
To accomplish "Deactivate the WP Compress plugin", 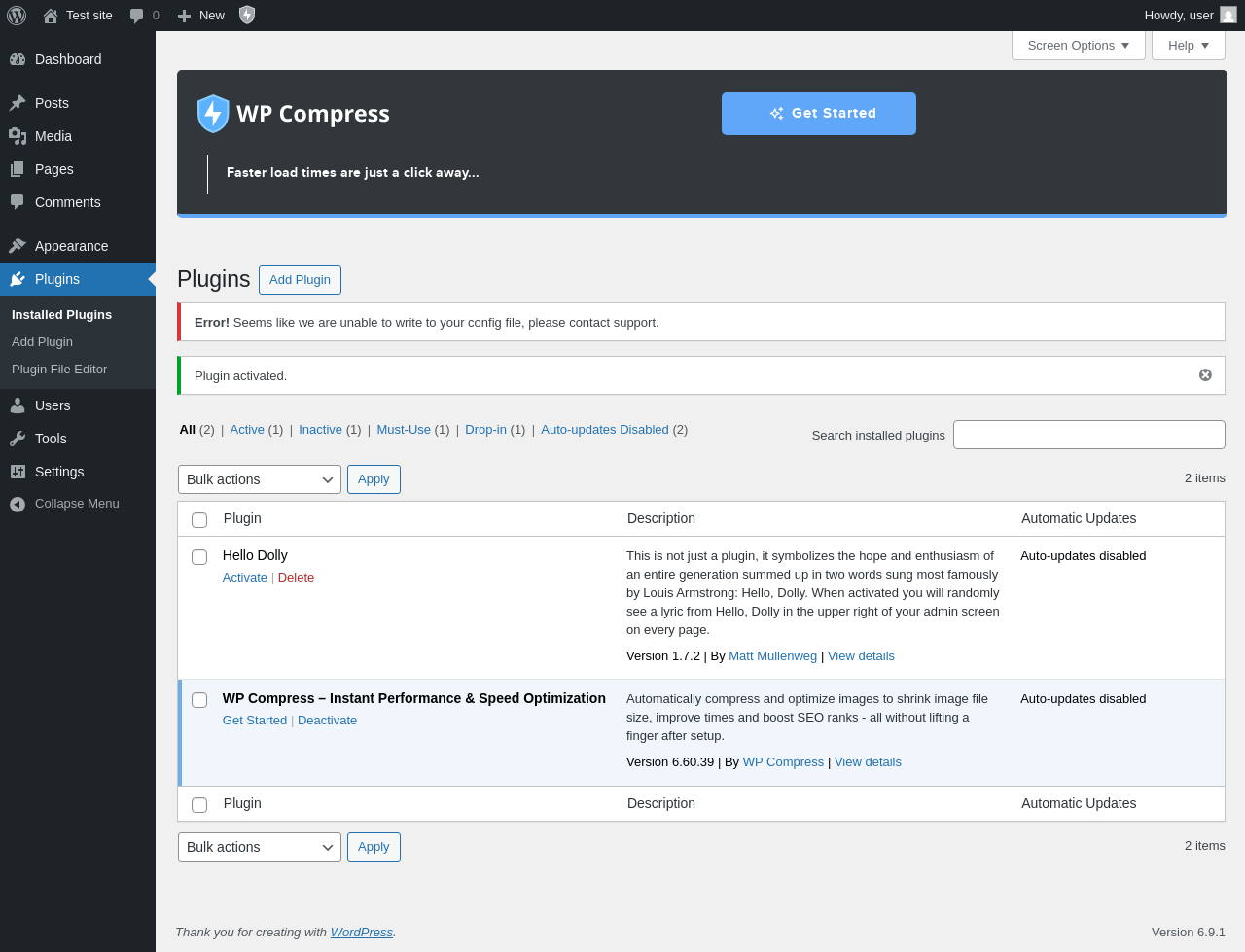I will point(327,721).
